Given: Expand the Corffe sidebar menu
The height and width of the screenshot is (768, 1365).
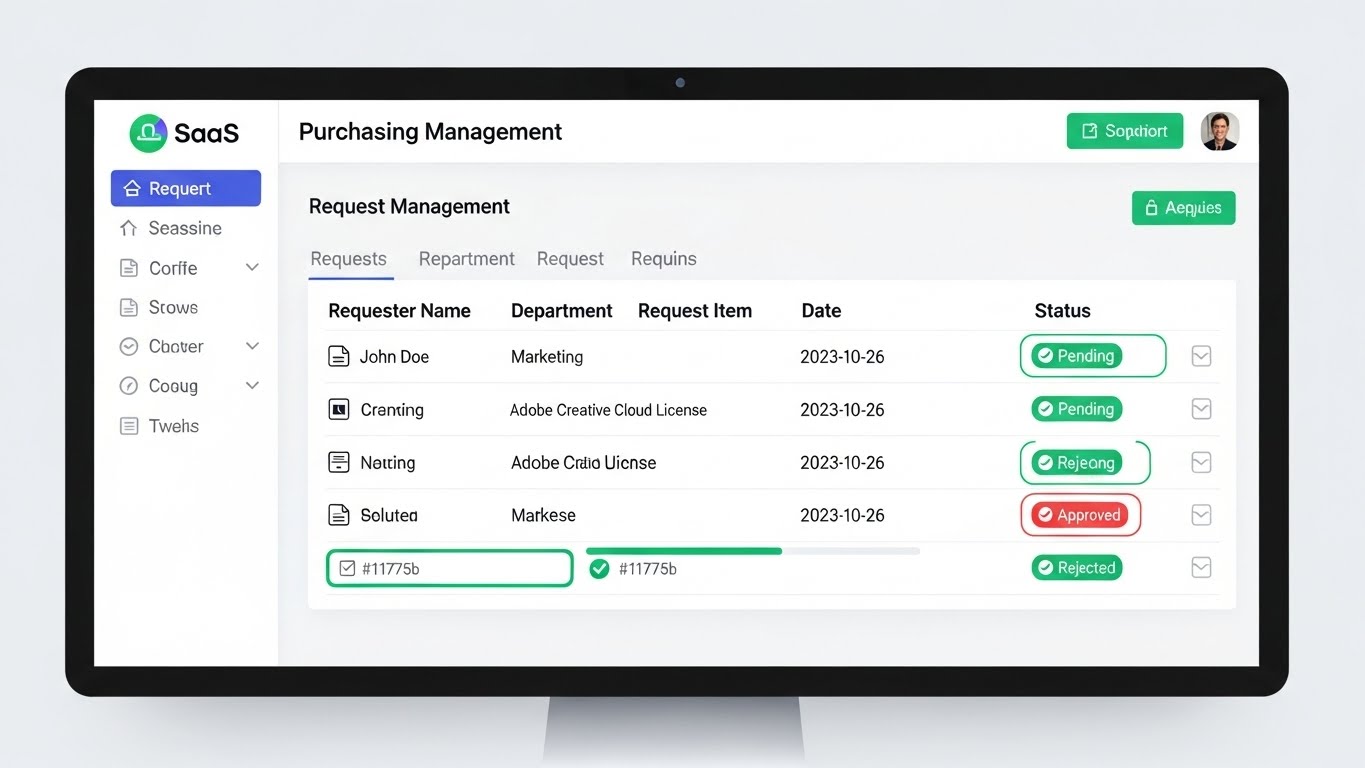Looking at the screenshot, I should 252,267.
